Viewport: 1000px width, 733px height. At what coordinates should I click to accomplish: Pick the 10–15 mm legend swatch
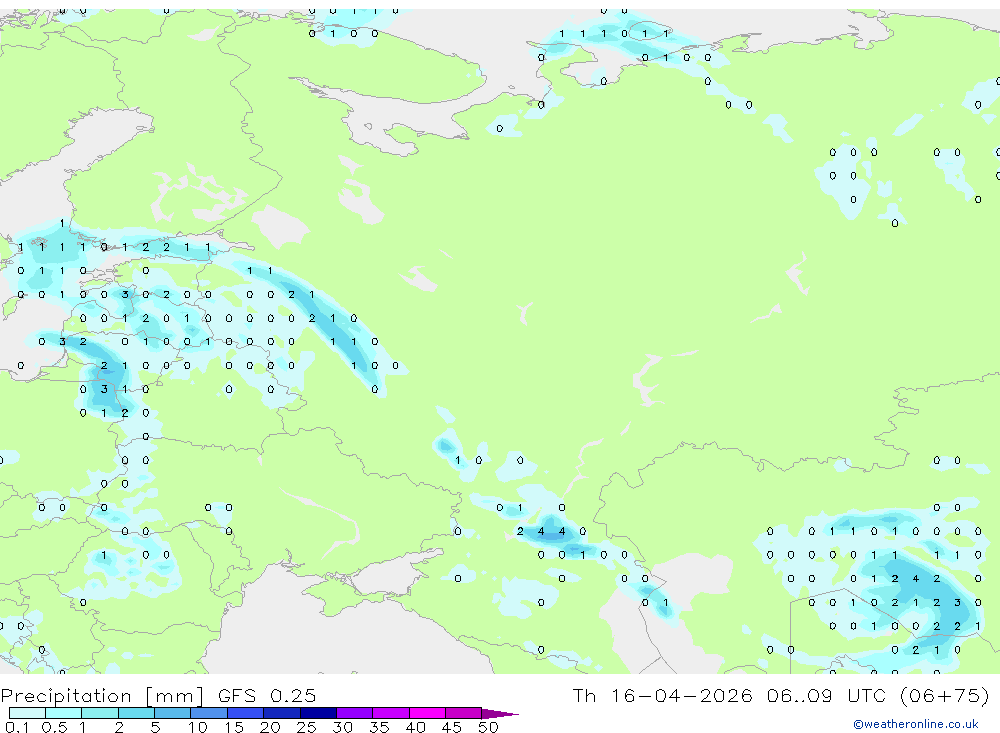coord(209,713)
